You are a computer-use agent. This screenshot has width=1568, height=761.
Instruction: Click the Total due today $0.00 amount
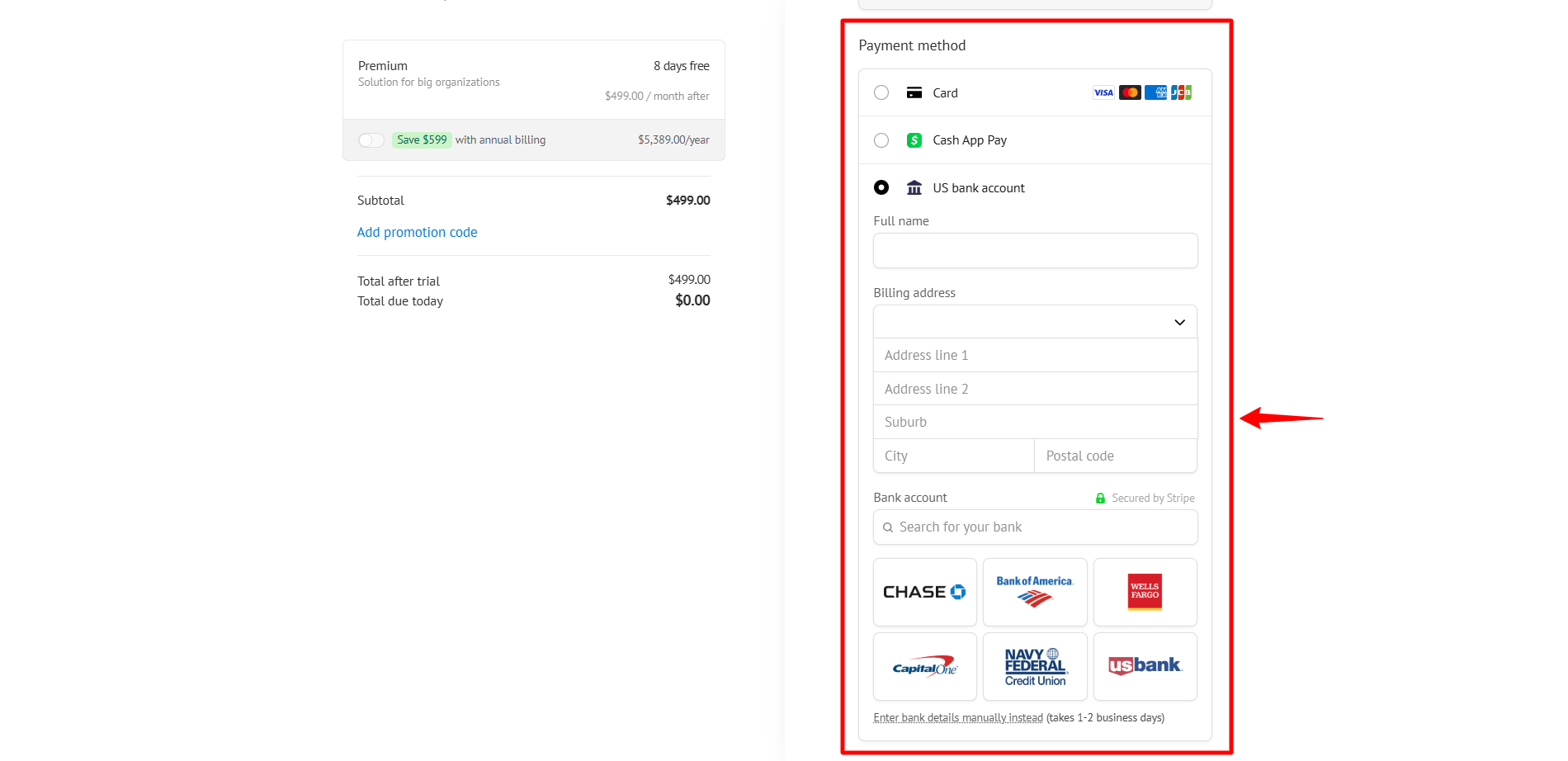click(692, 300)
